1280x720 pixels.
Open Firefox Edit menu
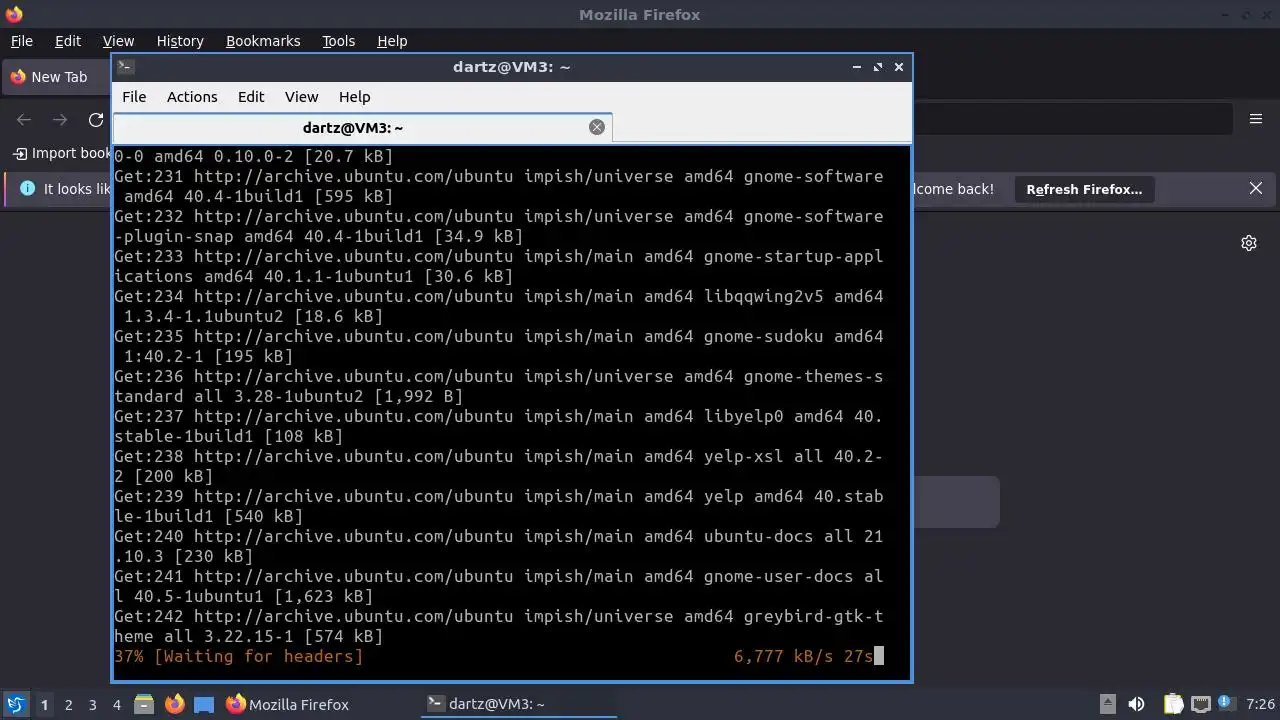pos(68,41)
